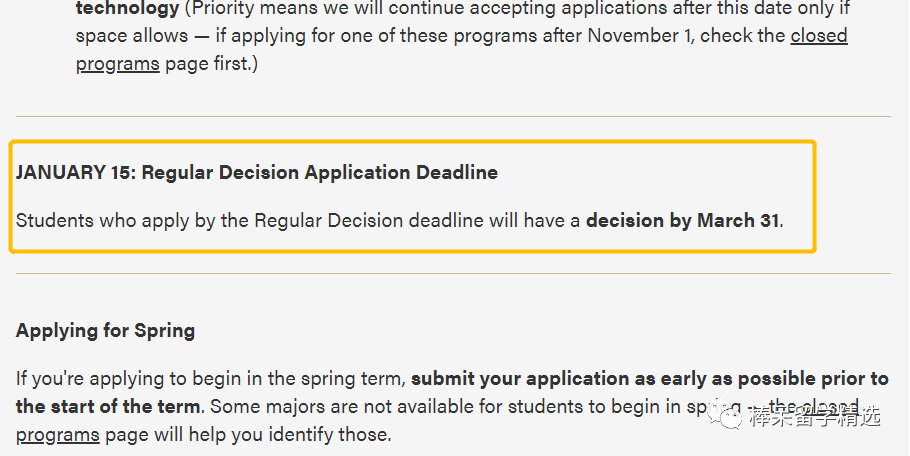The image size is (910, 456).
Task: Click the bold "technology" word
Action: click(x=127, y=8)
